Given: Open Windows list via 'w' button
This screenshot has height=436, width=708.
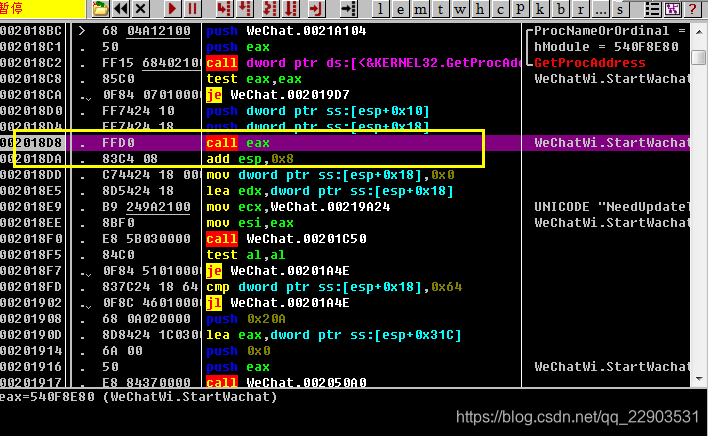Looking at the screenshot, I should (x=460, y=9).
